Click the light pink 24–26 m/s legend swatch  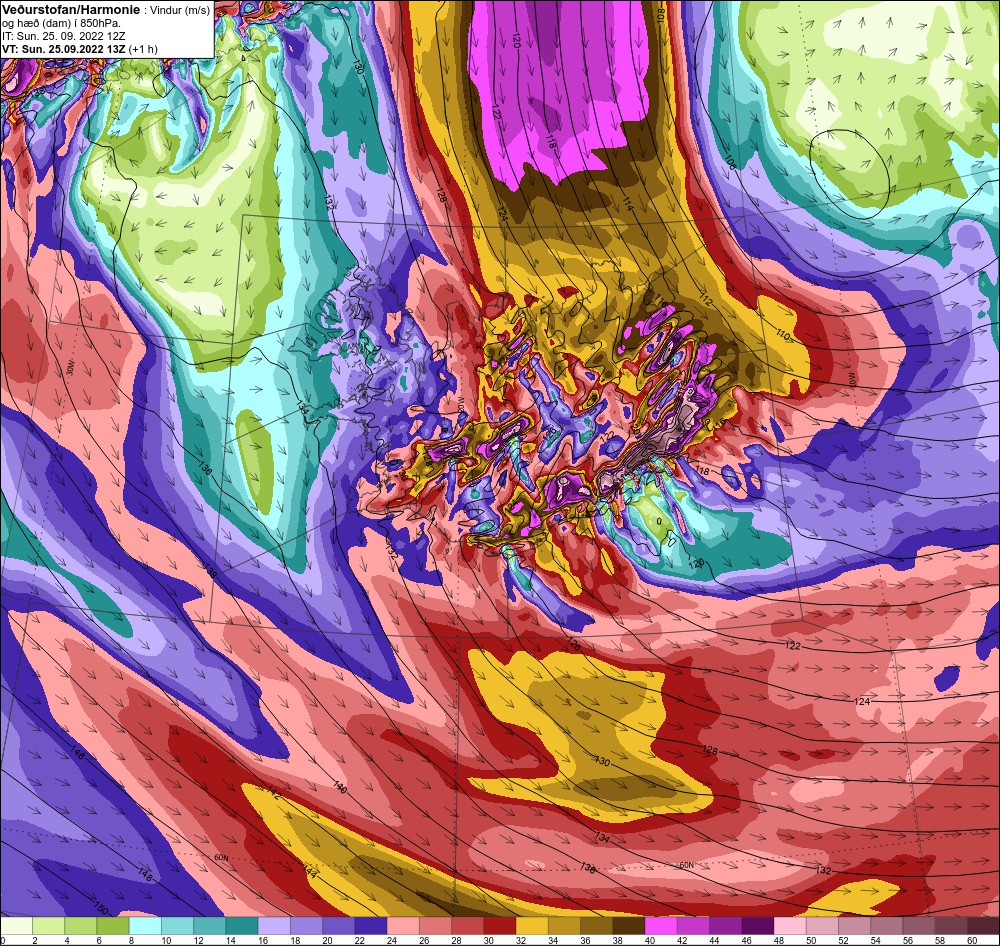[403, 926]
